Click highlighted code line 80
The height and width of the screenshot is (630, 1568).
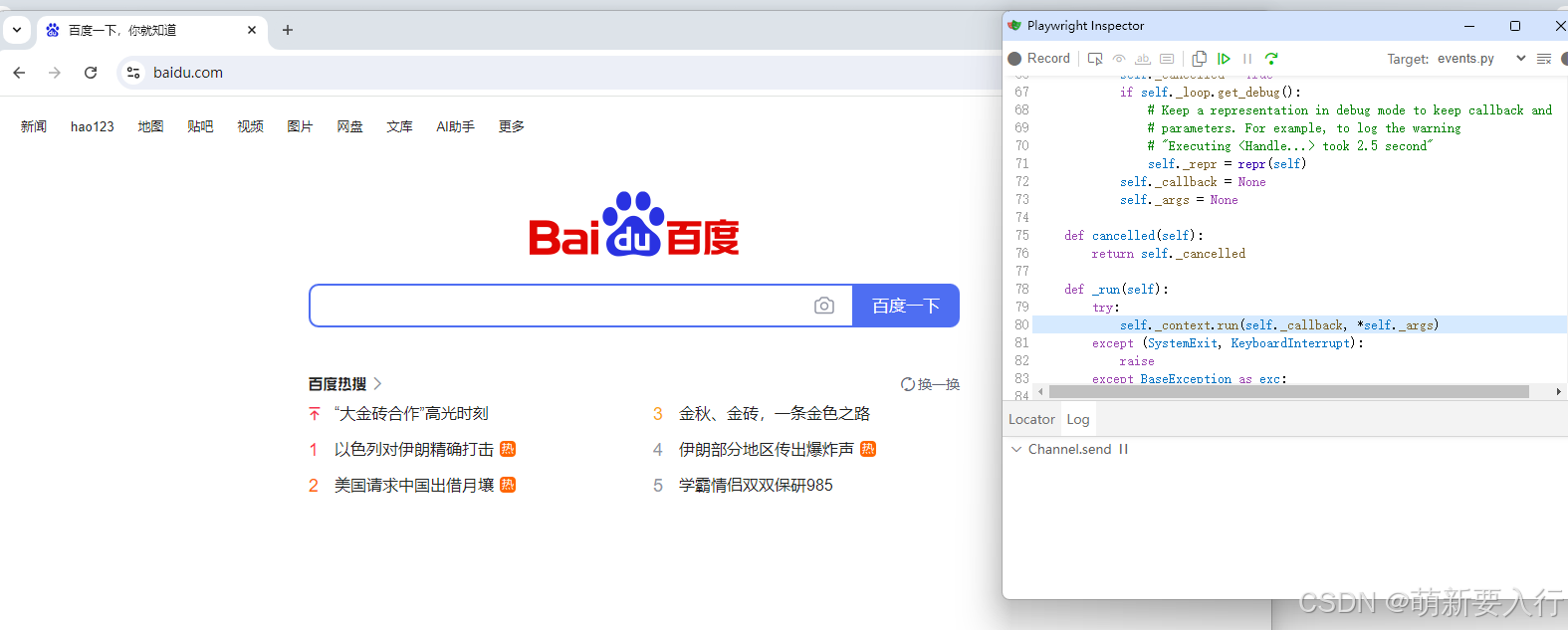(x=1299, y=324)
